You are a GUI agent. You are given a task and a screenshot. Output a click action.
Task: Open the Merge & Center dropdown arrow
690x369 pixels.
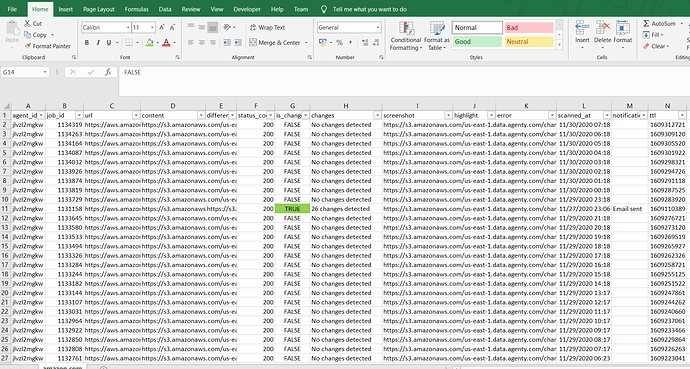[306, 43]
